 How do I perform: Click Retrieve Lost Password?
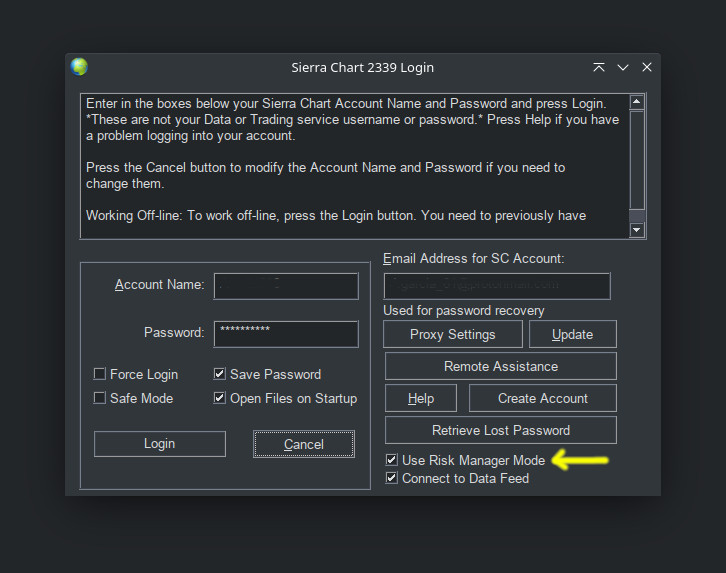[501, 430]
